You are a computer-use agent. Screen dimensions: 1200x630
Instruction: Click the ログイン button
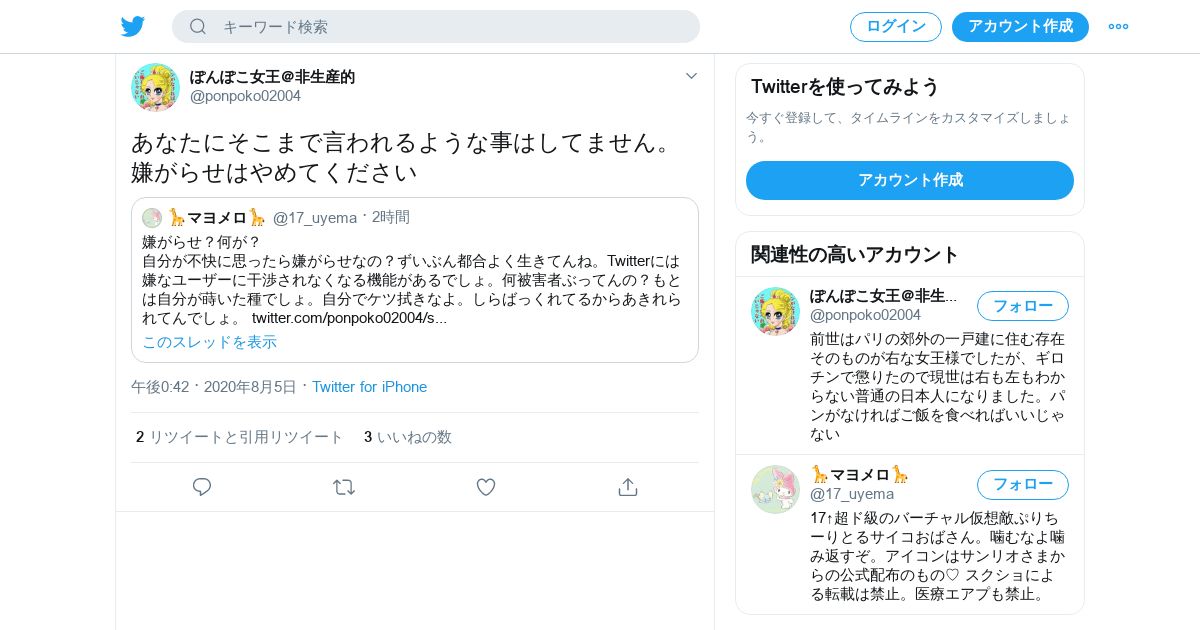pos(896,27)
